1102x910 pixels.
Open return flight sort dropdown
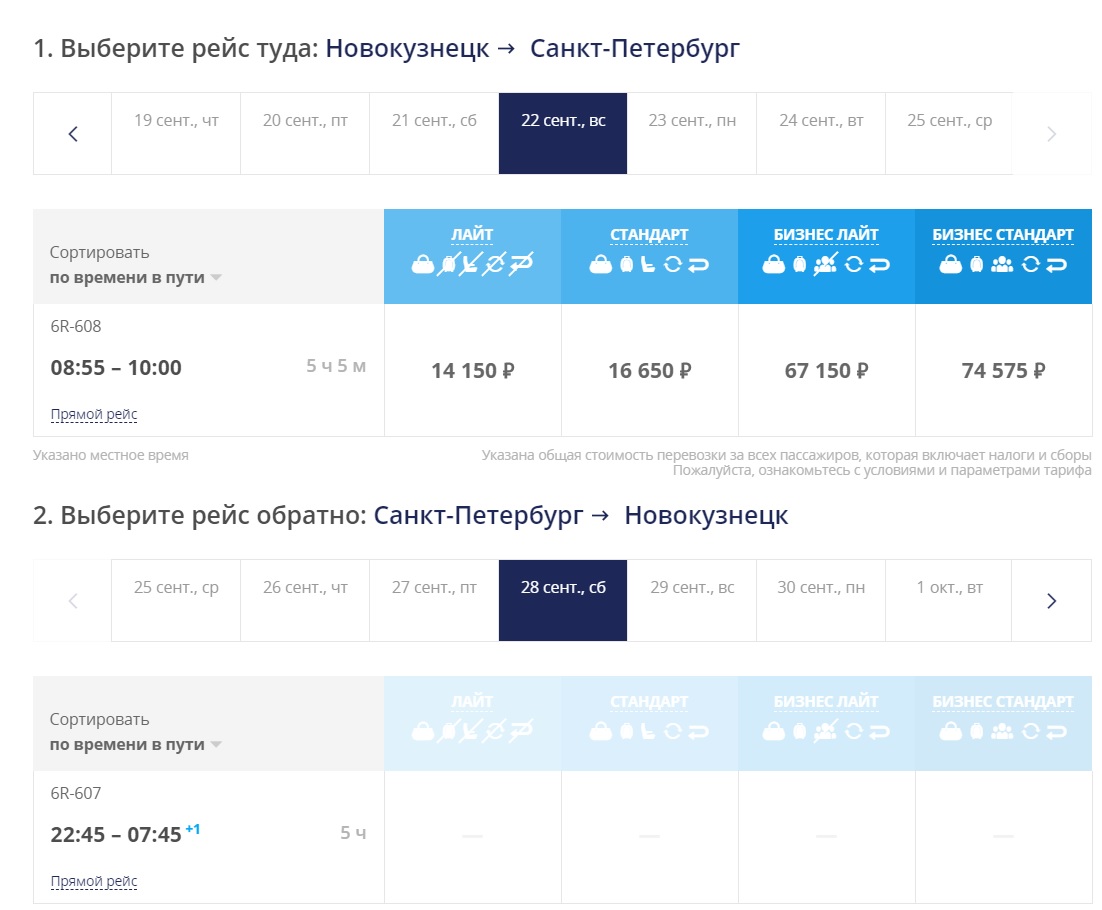135,745
